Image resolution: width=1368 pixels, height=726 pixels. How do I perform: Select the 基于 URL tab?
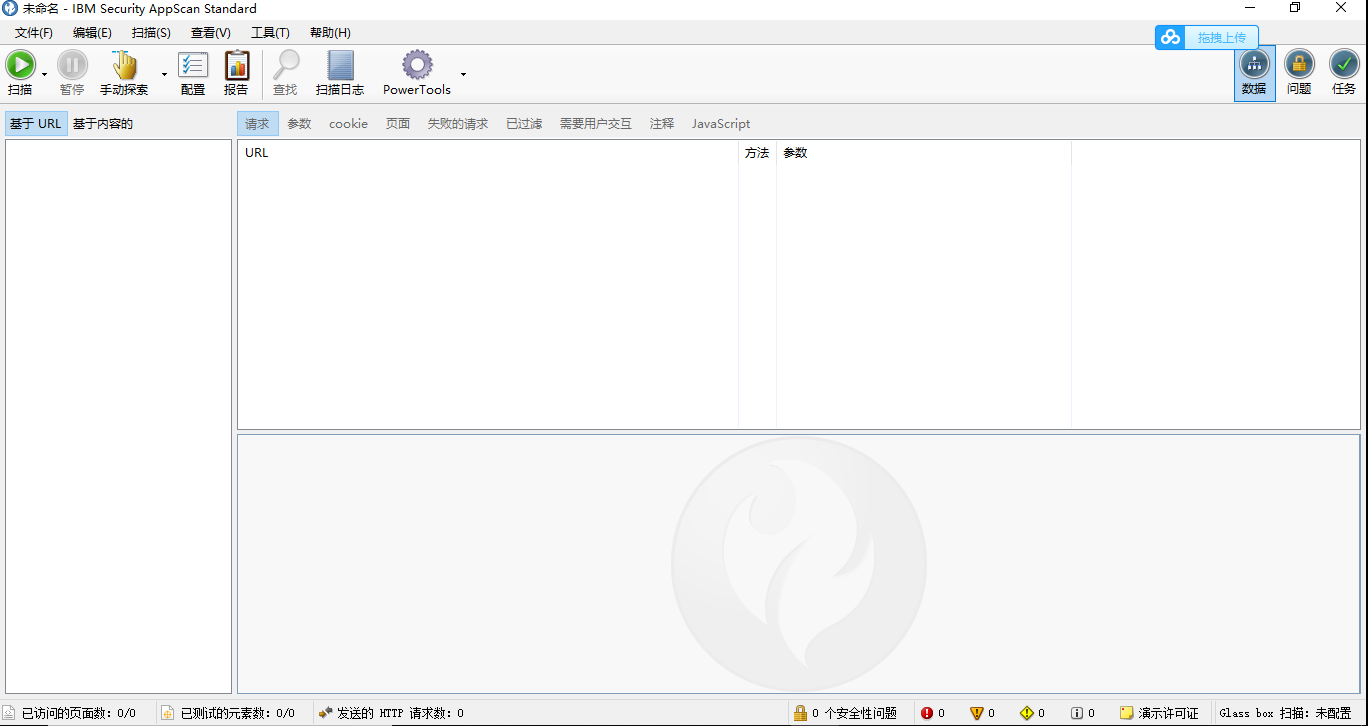point(36,124)
